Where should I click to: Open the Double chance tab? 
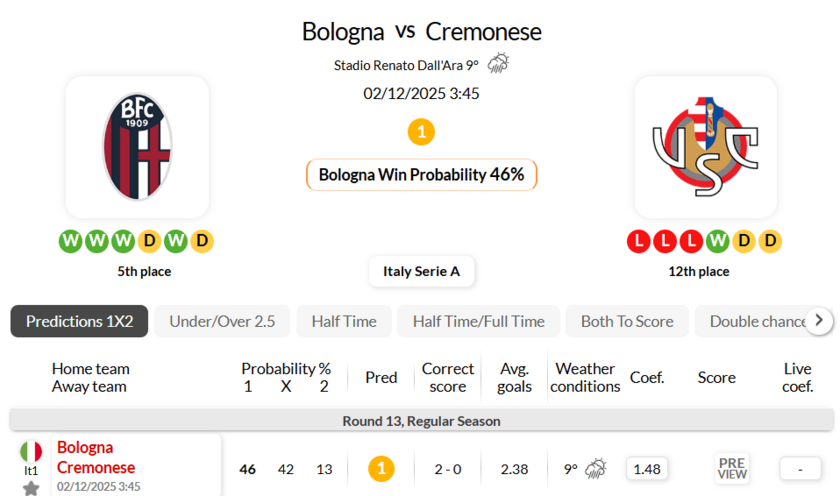[755, 321]
